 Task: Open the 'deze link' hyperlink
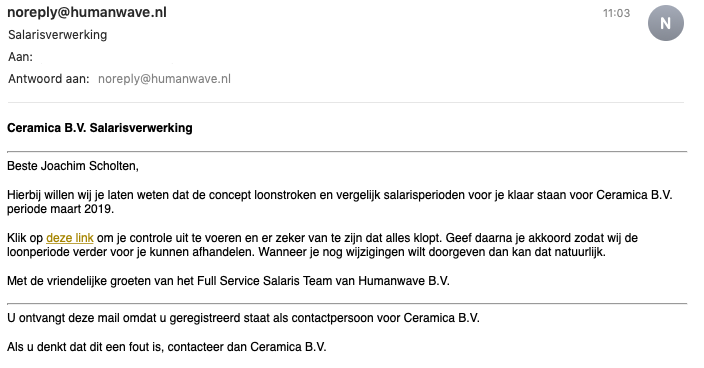pos(70,237)
